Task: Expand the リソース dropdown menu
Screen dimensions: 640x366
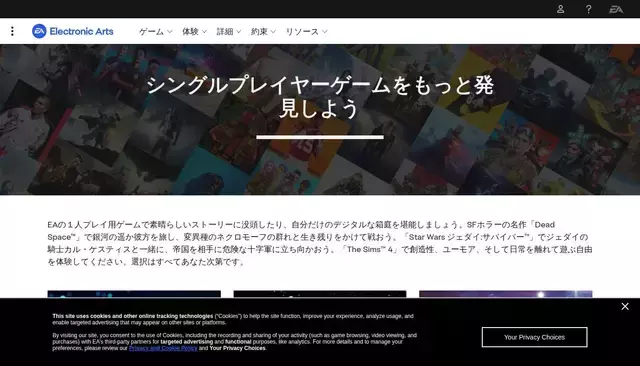Action: point(306,31)
